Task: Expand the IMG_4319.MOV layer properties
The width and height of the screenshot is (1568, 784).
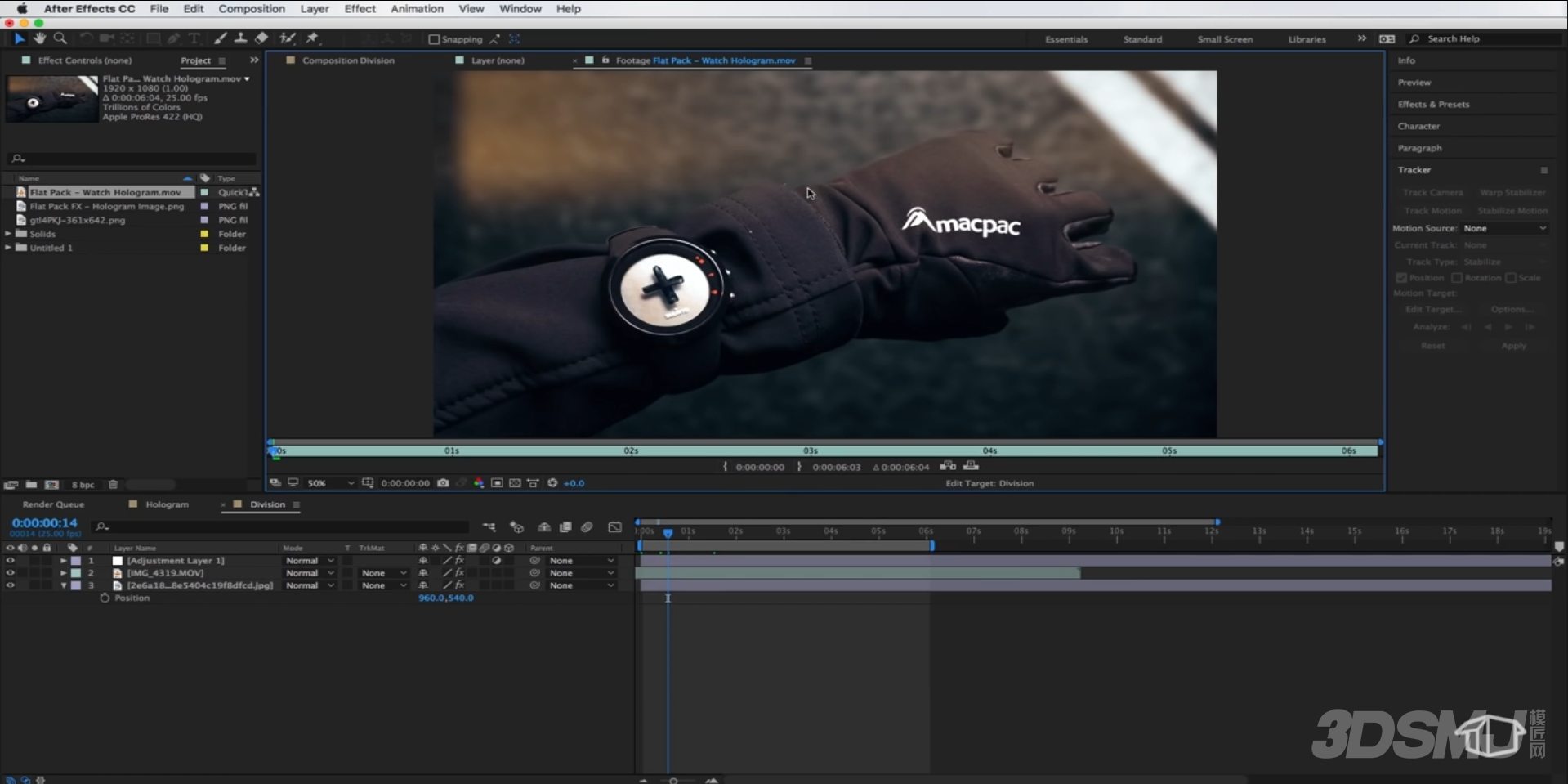Action: (63, 573)
